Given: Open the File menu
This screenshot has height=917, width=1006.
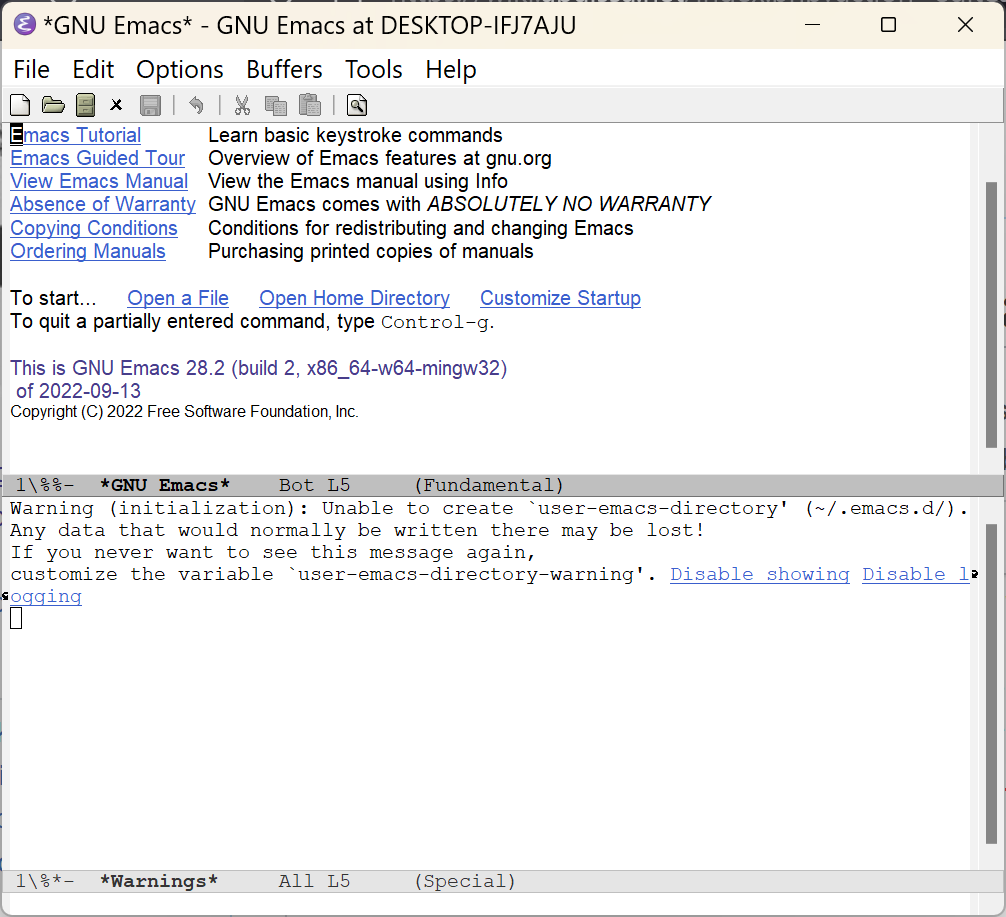Looking at the screenshot, I should pyautogui.click(x=31, y=69).
